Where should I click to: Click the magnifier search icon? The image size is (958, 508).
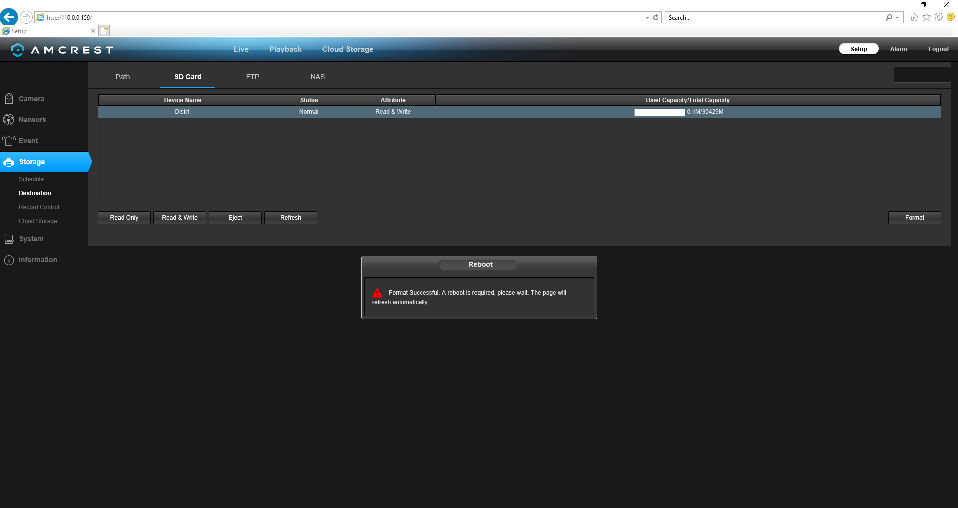(x=889, y=17)
